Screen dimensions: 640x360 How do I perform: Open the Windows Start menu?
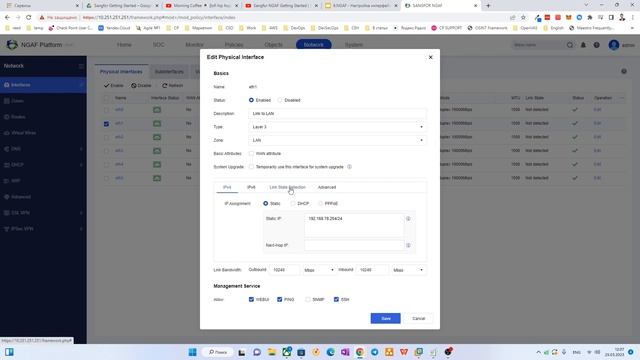tap(192, 352)
